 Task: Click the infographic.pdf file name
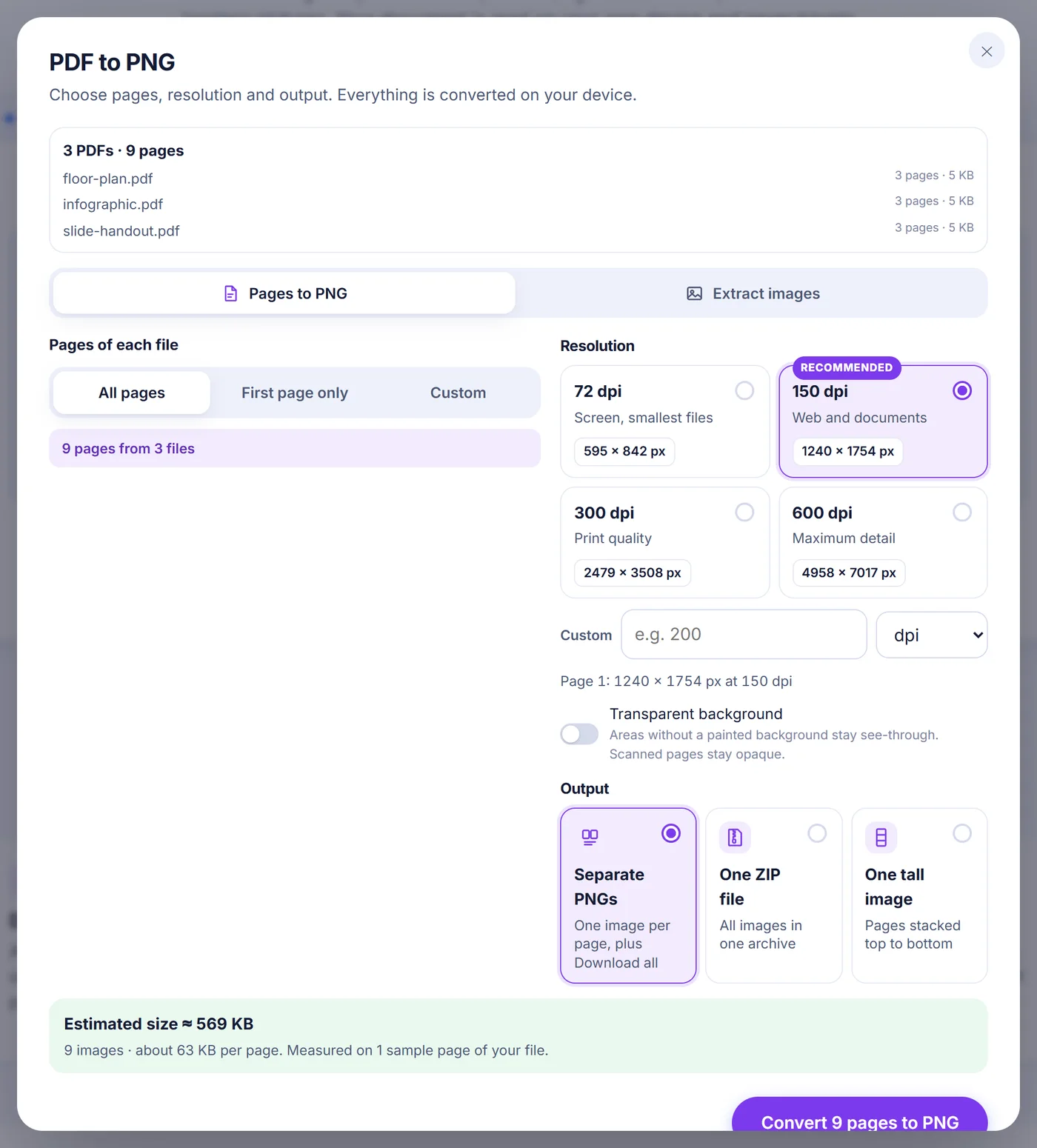(x=113, y=204)
